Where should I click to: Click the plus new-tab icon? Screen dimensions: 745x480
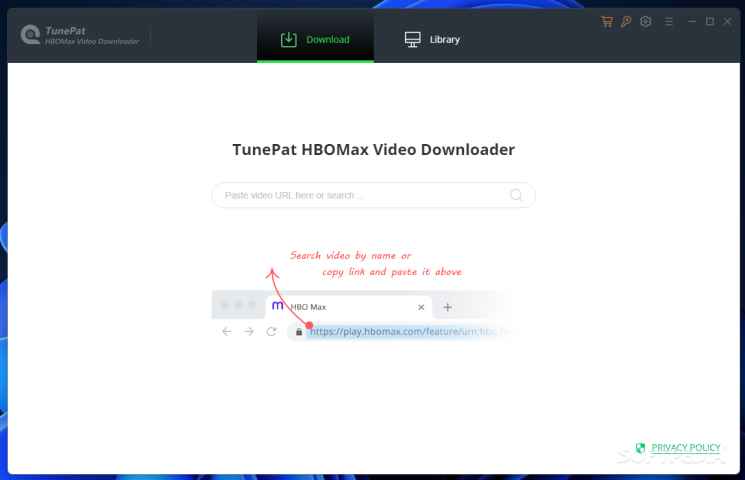(448, 307)
